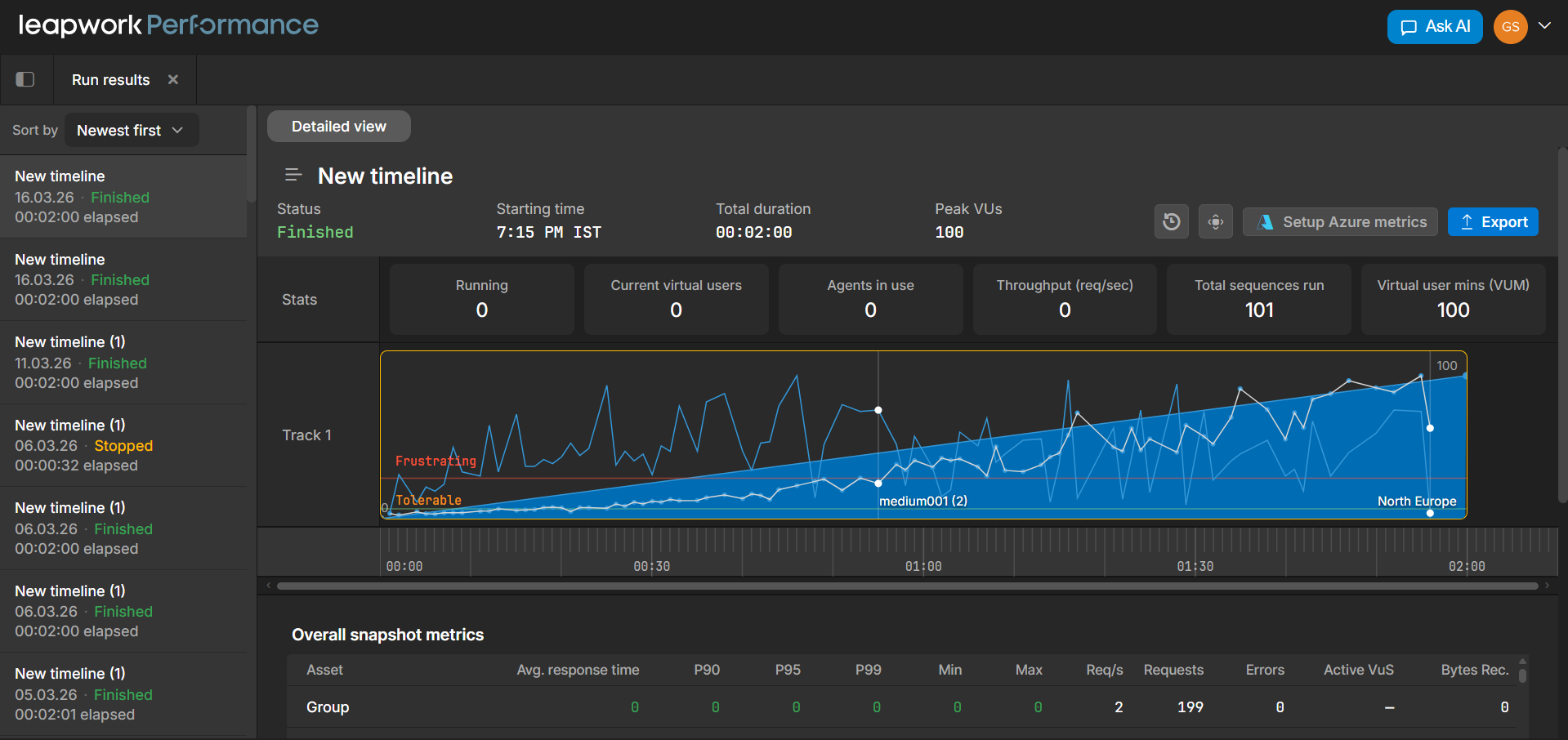This screenshot has width=1568, height=740.
Task: Open the Ask AI chat
Action: coord(1434,27)
